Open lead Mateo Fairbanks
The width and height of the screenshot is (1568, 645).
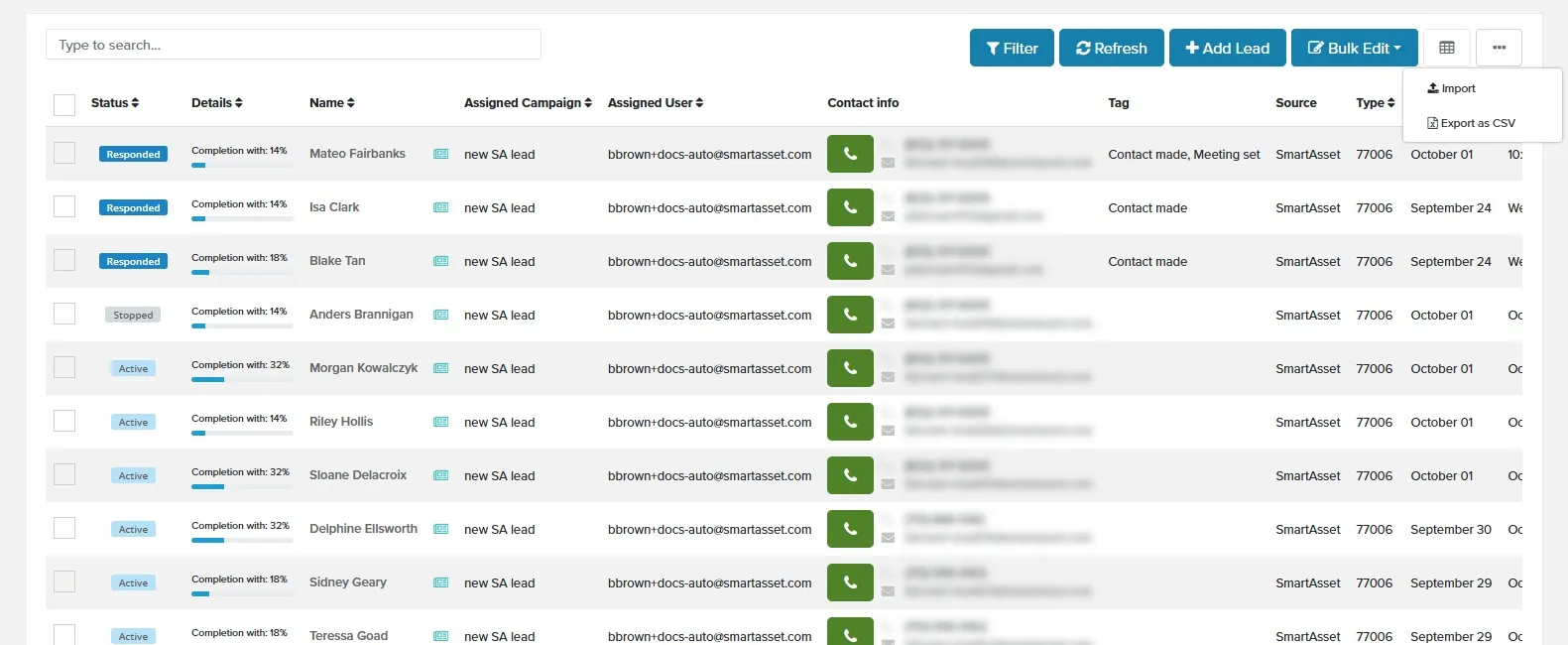pyautogui.click(x=357, y=154)
